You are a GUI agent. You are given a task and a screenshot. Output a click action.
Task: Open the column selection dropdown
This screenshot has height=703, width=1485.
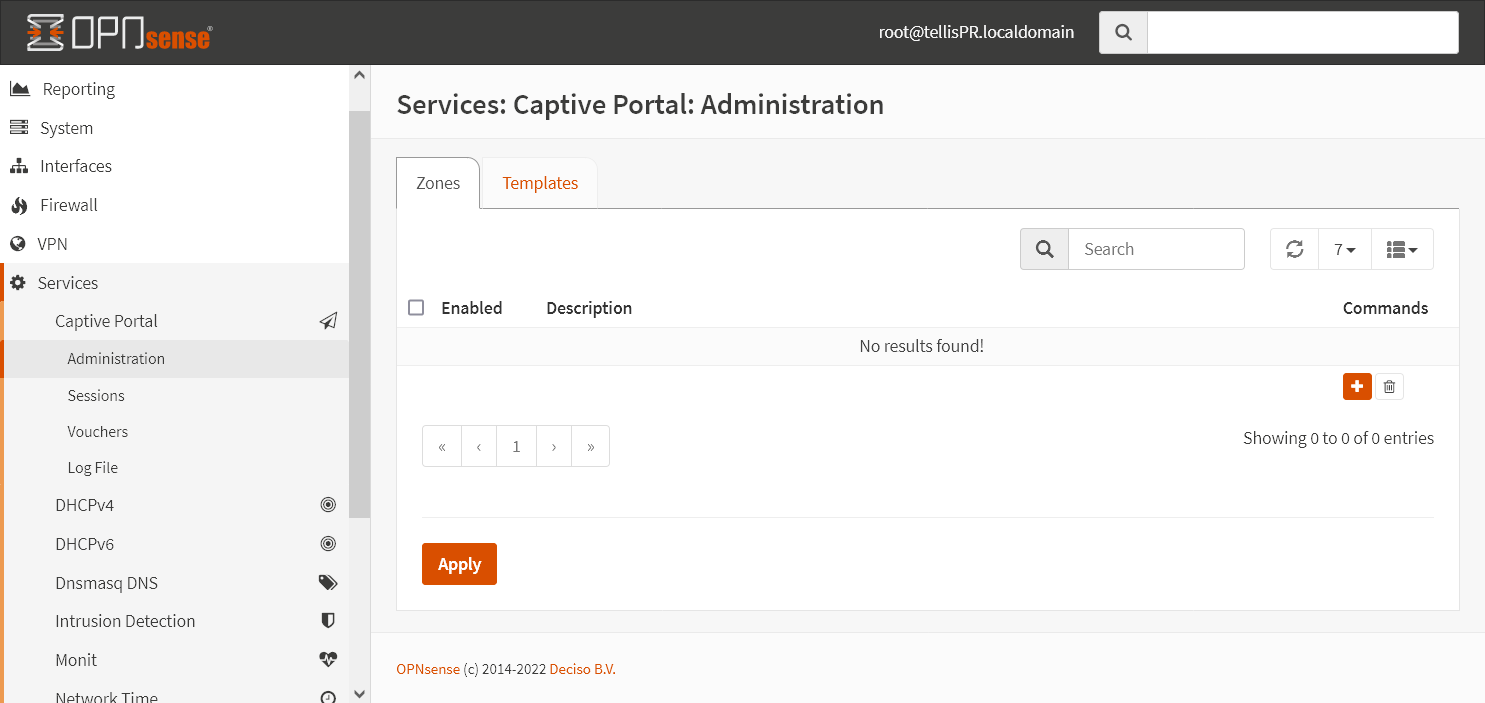coord(1402,248)
